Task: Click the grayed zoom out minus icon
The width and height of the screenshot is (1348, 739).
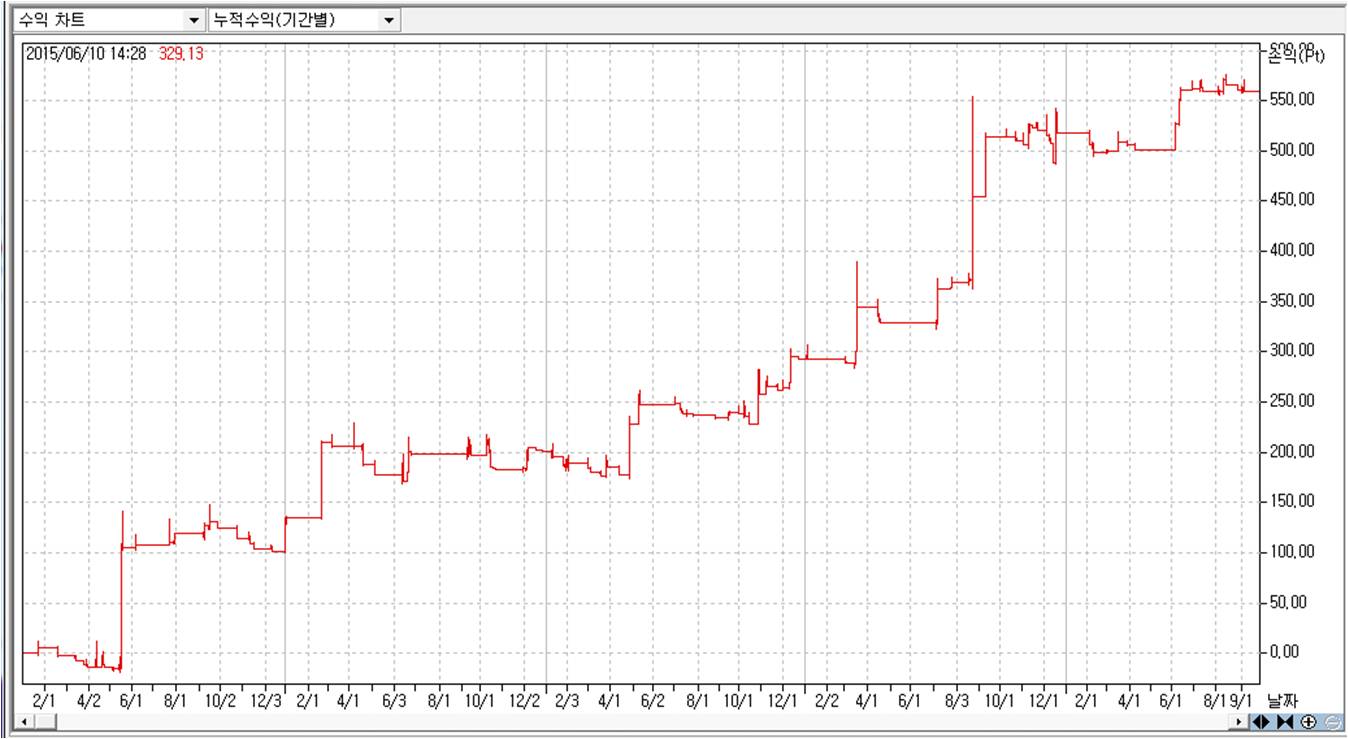Action: point(1334,722)
